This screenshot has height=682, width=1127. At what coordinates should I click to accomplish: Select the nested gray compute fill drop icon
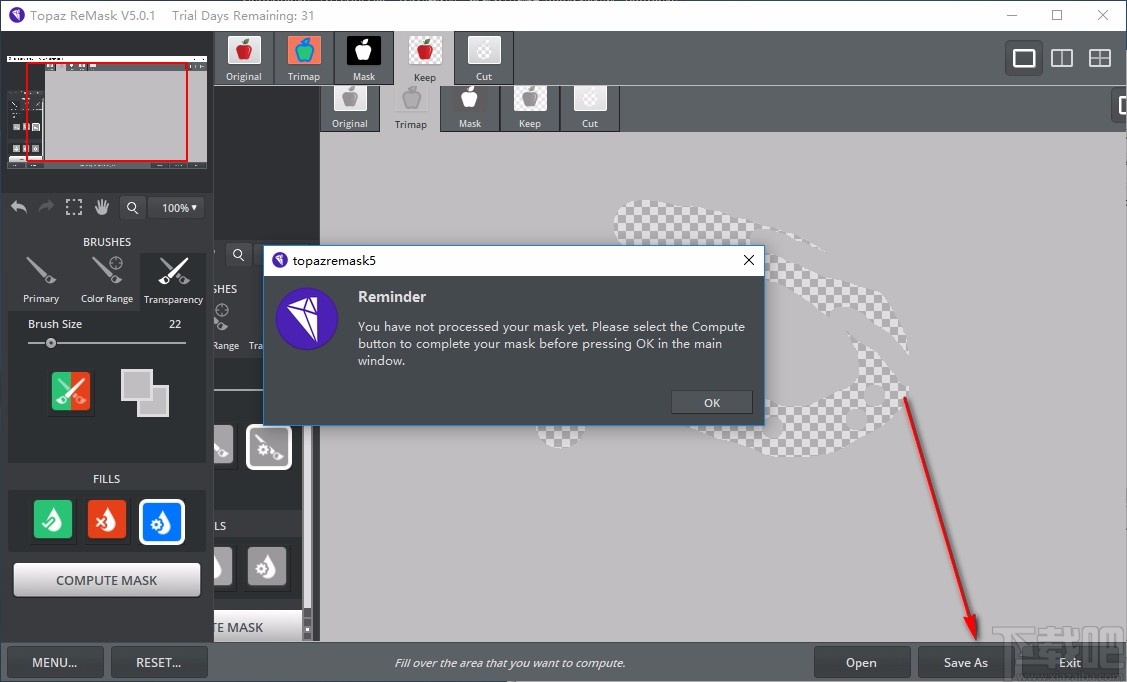click(x=267, y=566)
